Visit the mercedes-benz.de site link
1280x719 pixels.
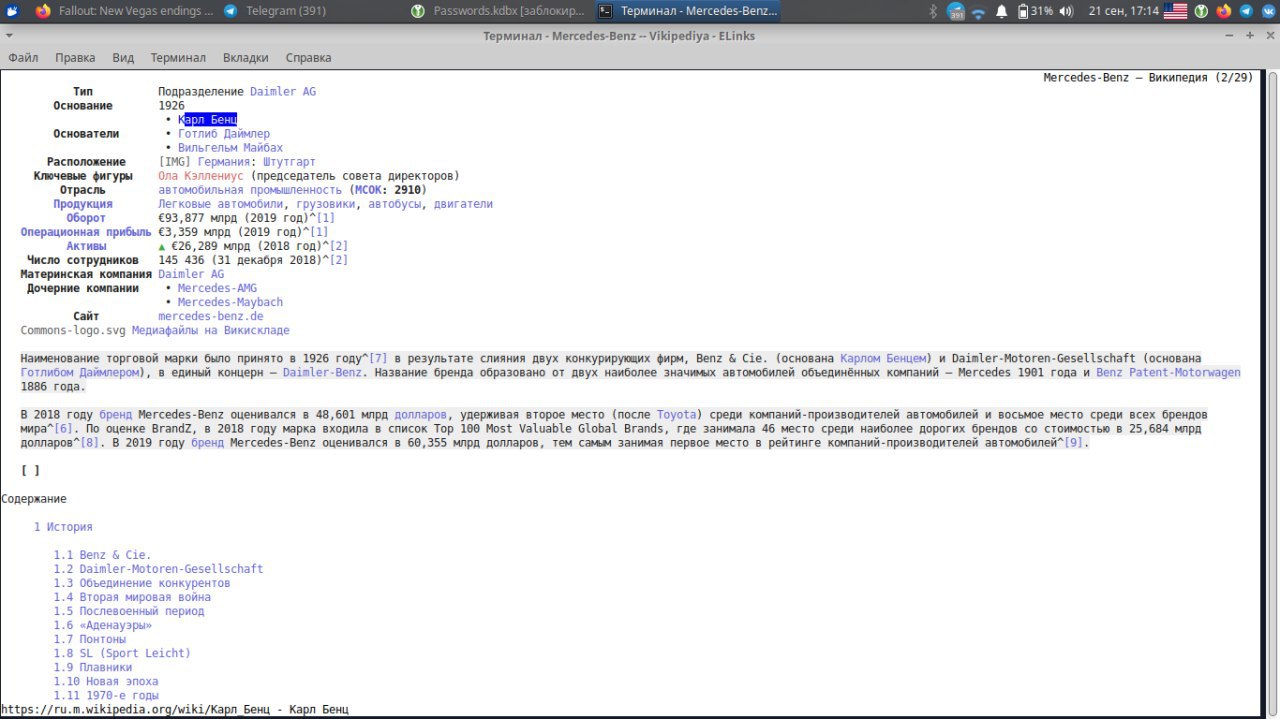click(211, 315)
